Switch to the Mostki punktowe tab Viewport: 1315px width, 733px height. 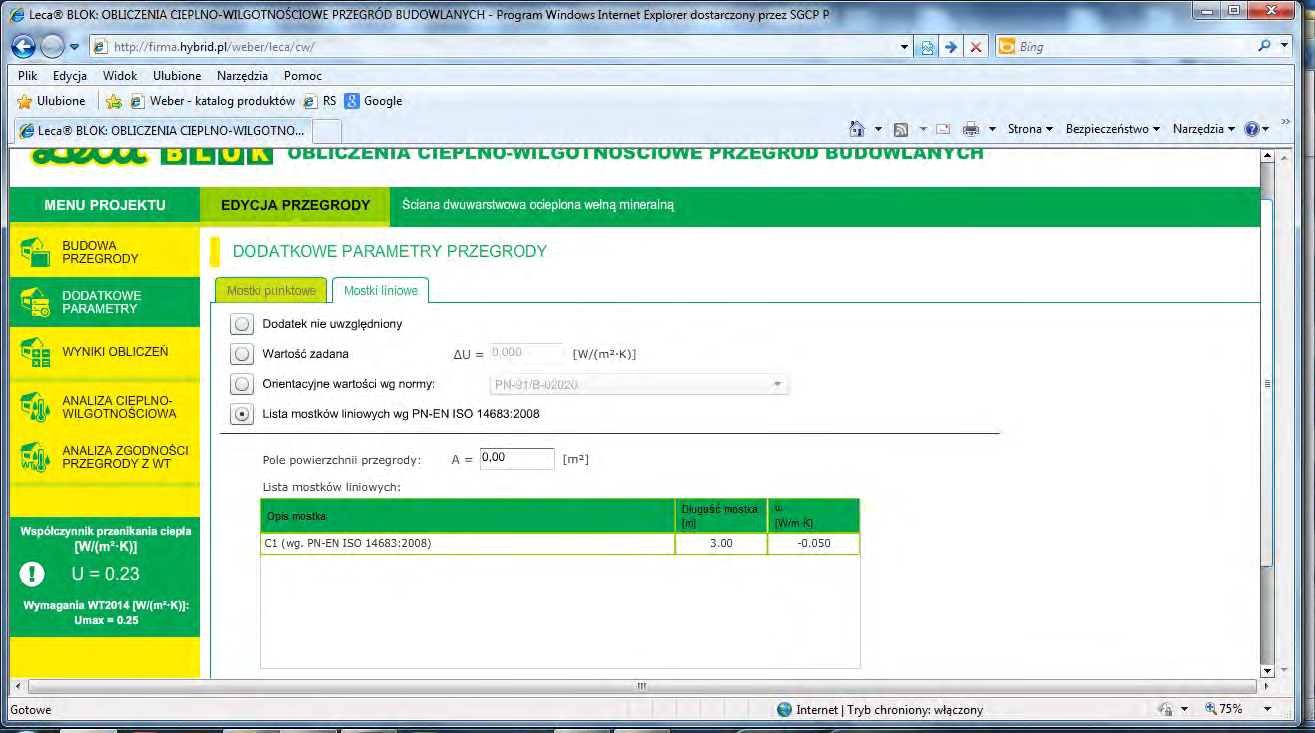pyautogui.click(x=271, y=290)
